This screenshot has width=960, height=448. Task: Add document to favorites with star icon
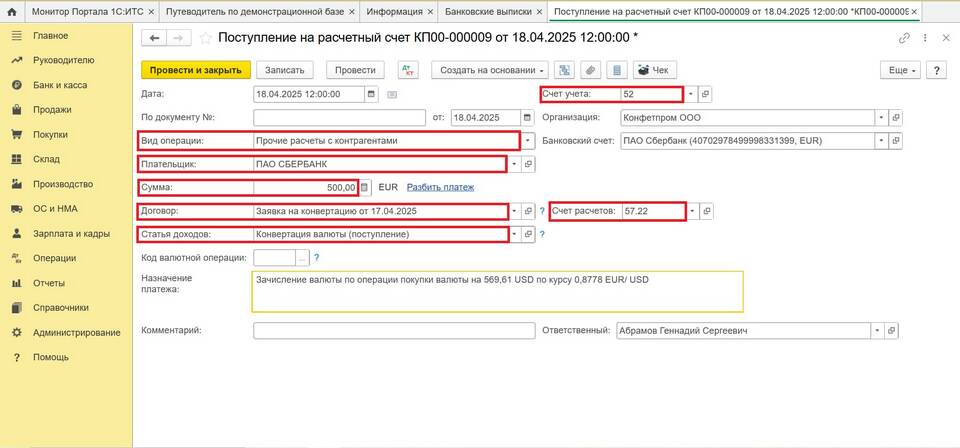[204, 38]
